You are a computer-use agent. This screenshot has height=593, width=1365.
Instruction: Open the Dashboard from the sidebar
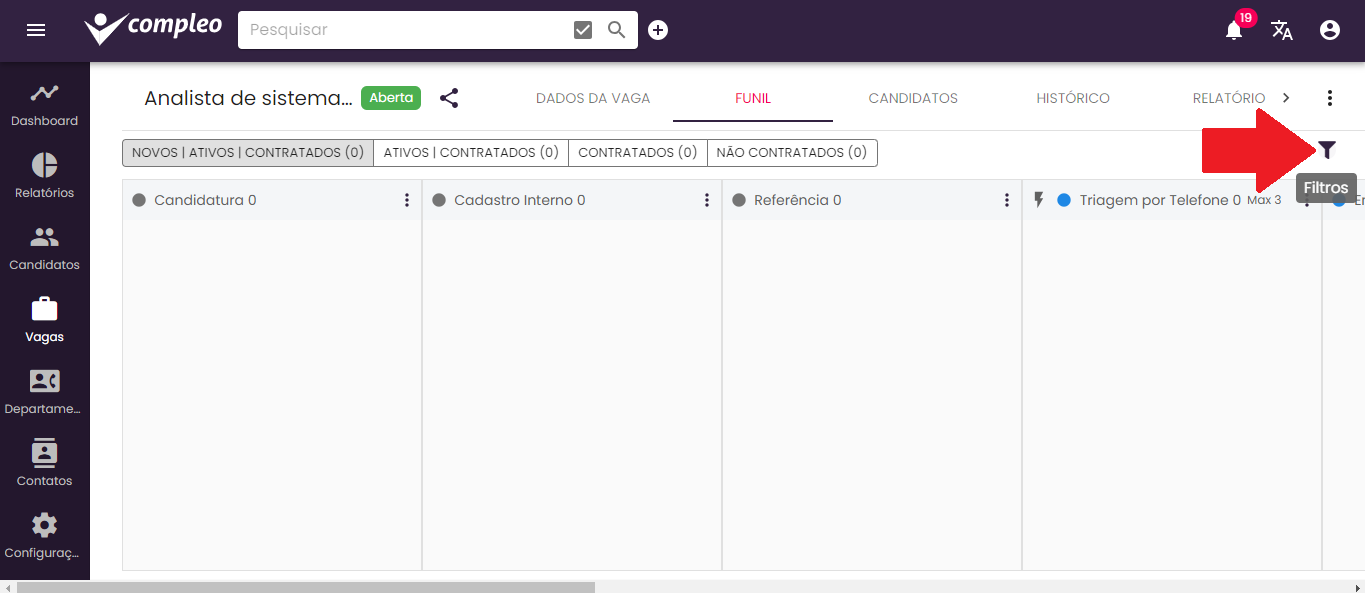44,105
